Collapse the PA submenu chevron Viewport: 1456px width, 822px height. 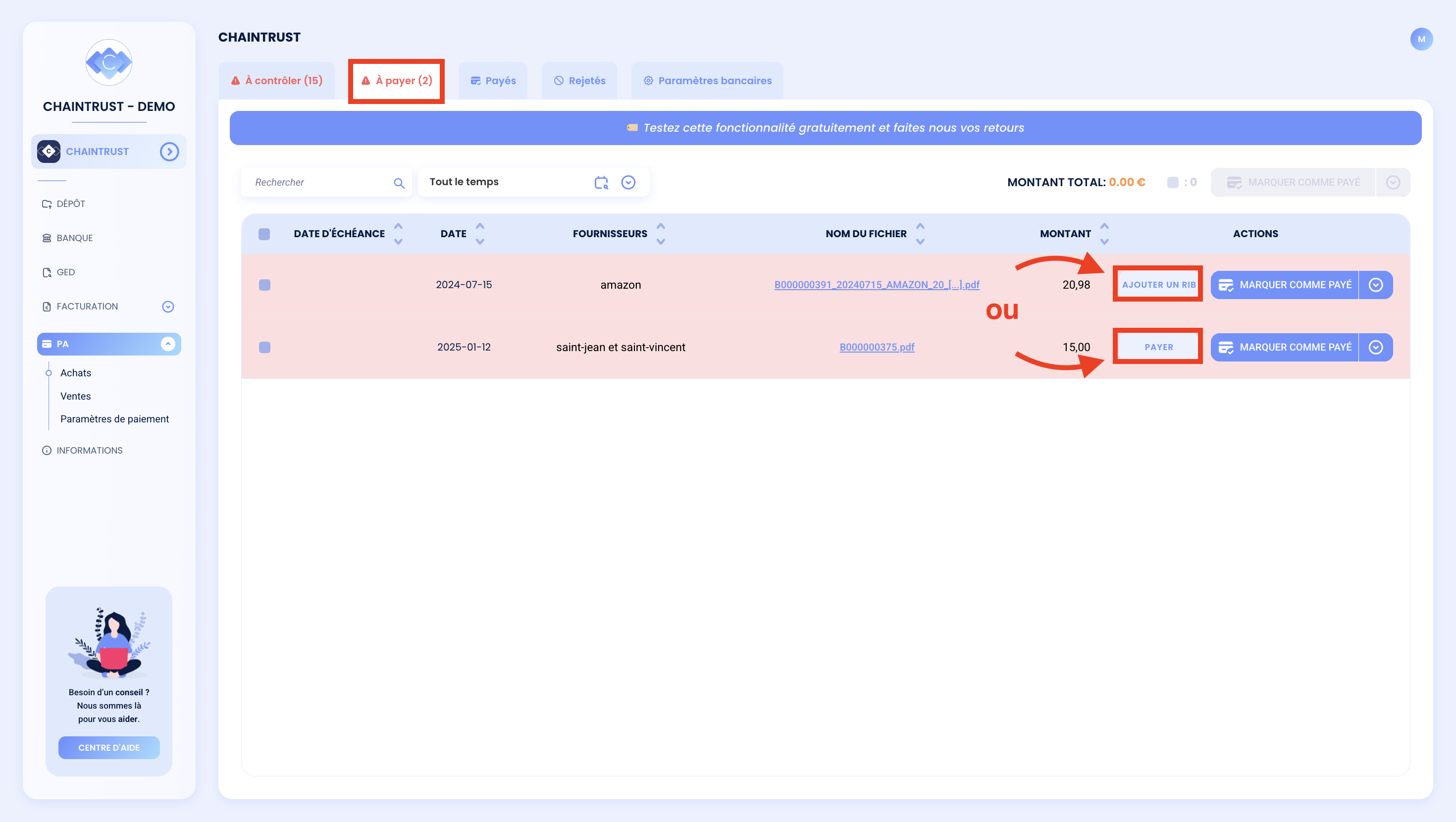point(168,344)
